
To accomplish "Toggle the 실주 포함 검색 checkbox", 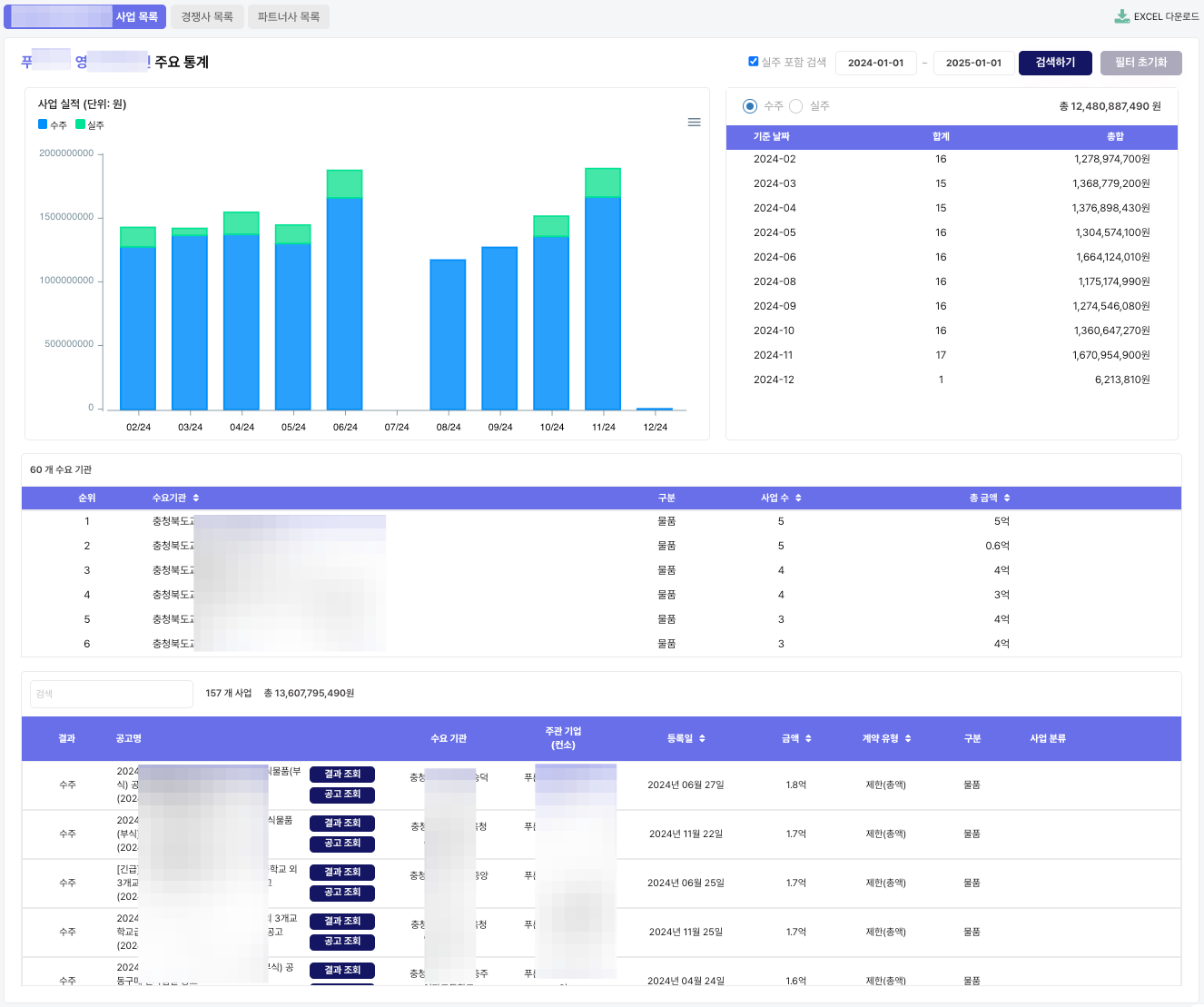I will coord(753,62).
